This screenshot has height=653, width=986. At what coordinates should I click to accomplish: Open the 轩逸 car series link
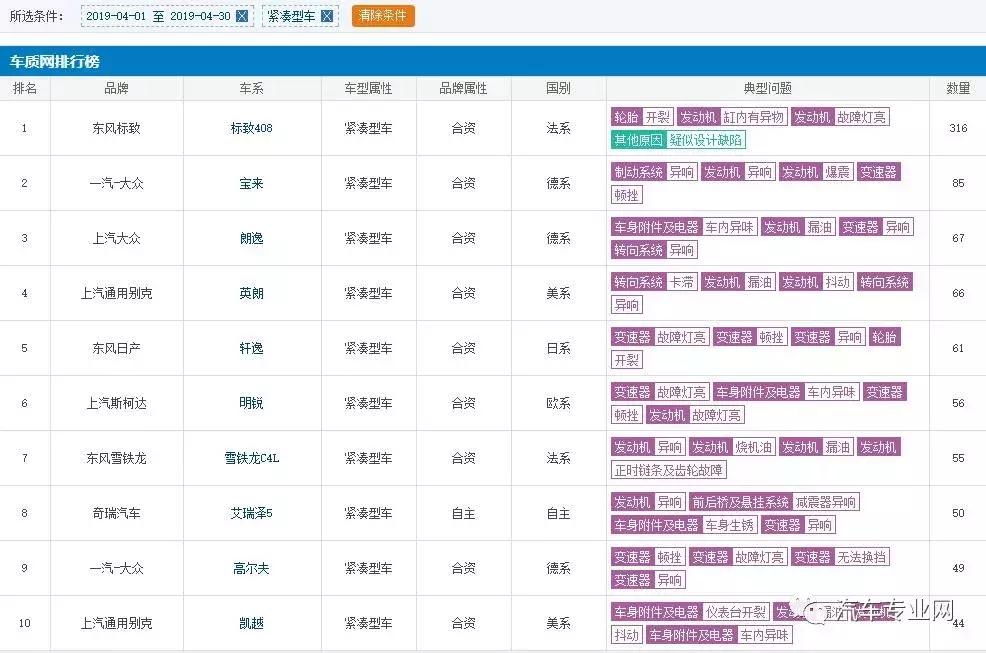point(252,349)
